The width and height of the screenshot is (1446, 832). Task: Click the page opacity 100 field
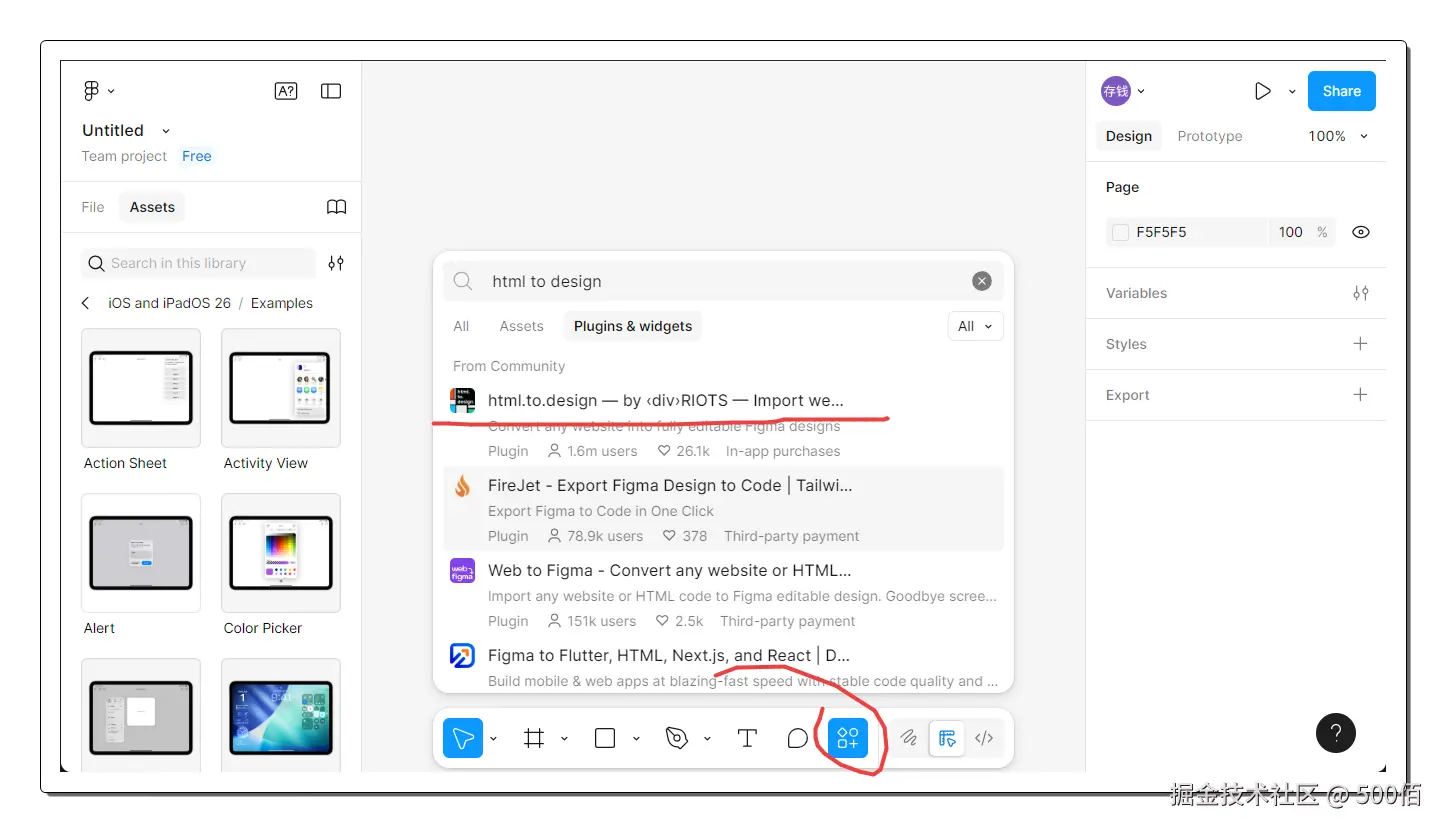pos(1291,232)
